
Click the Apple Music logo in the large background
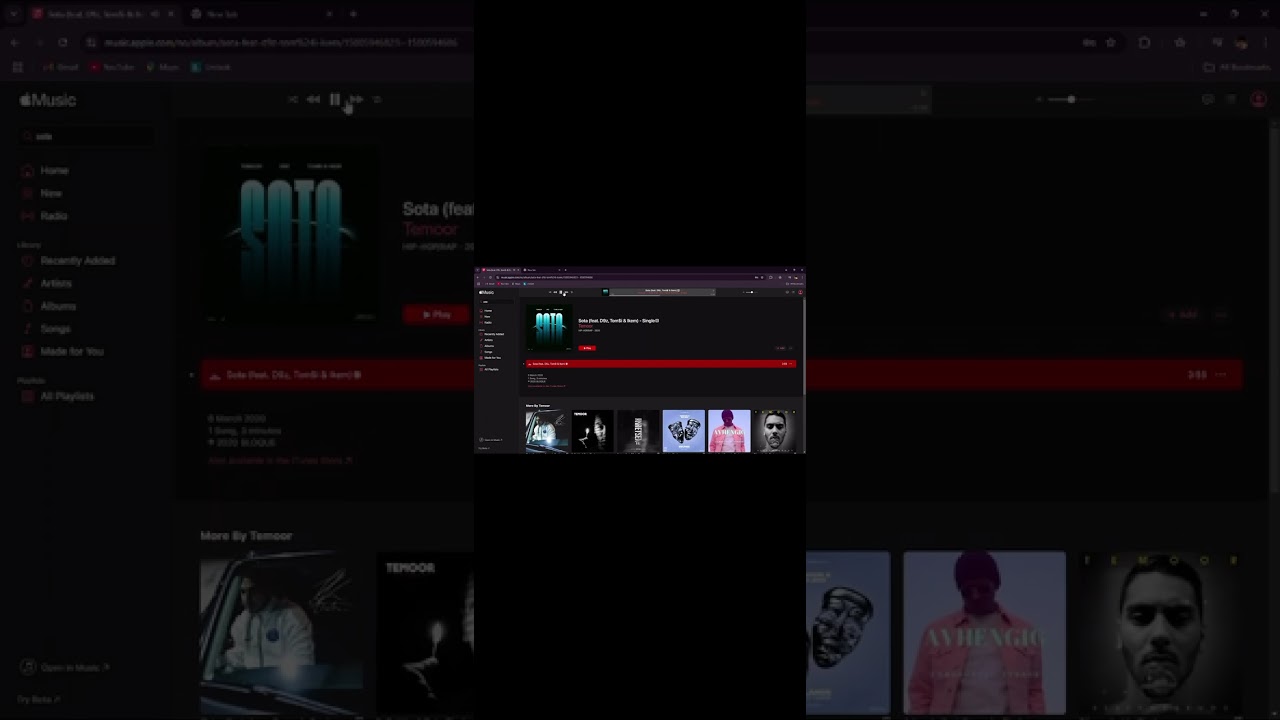[48, 100]
